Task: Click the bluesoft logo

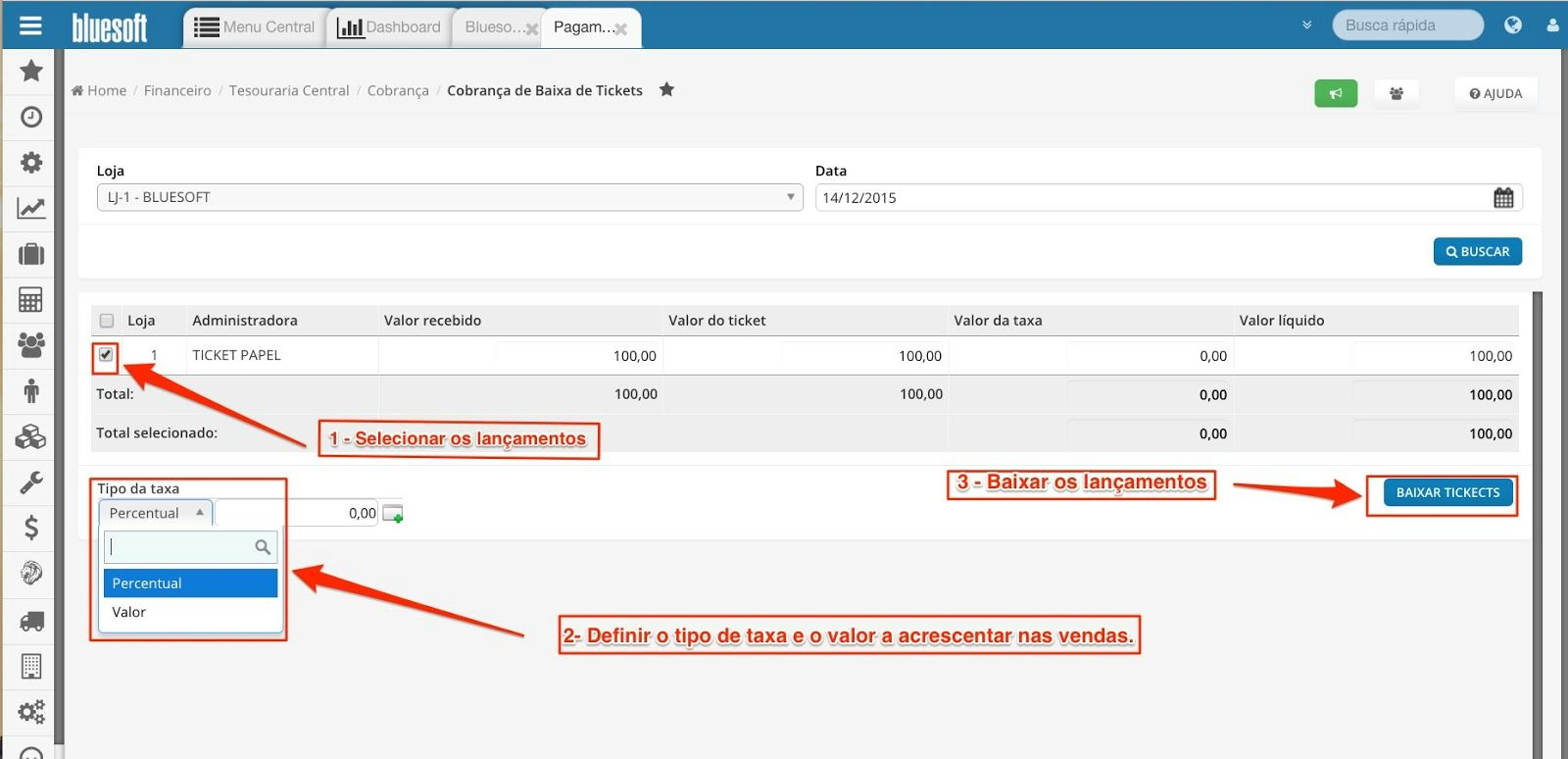Action: pyautogui.click(x=110, y=27)
